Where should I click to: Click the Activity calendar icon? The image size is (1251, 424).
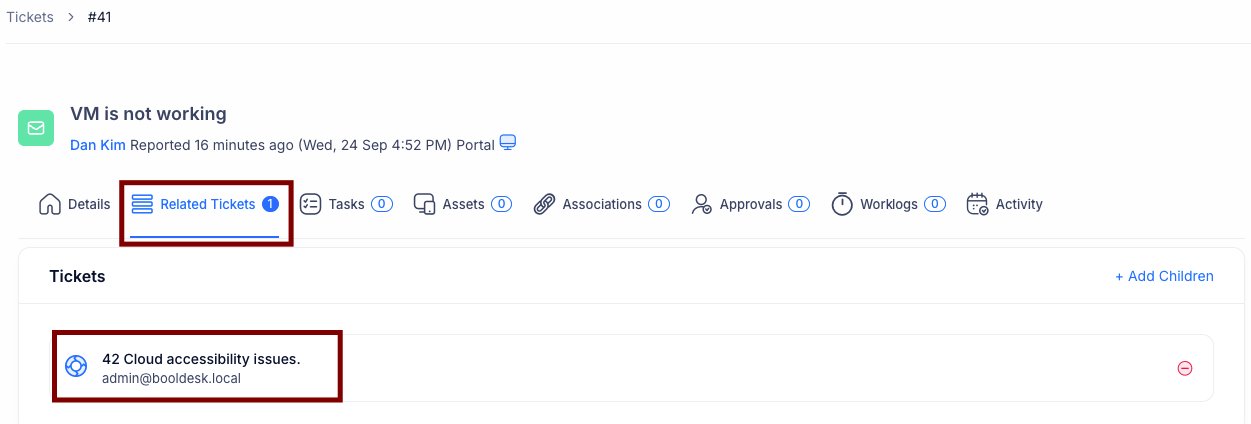[x=977, y=204]
